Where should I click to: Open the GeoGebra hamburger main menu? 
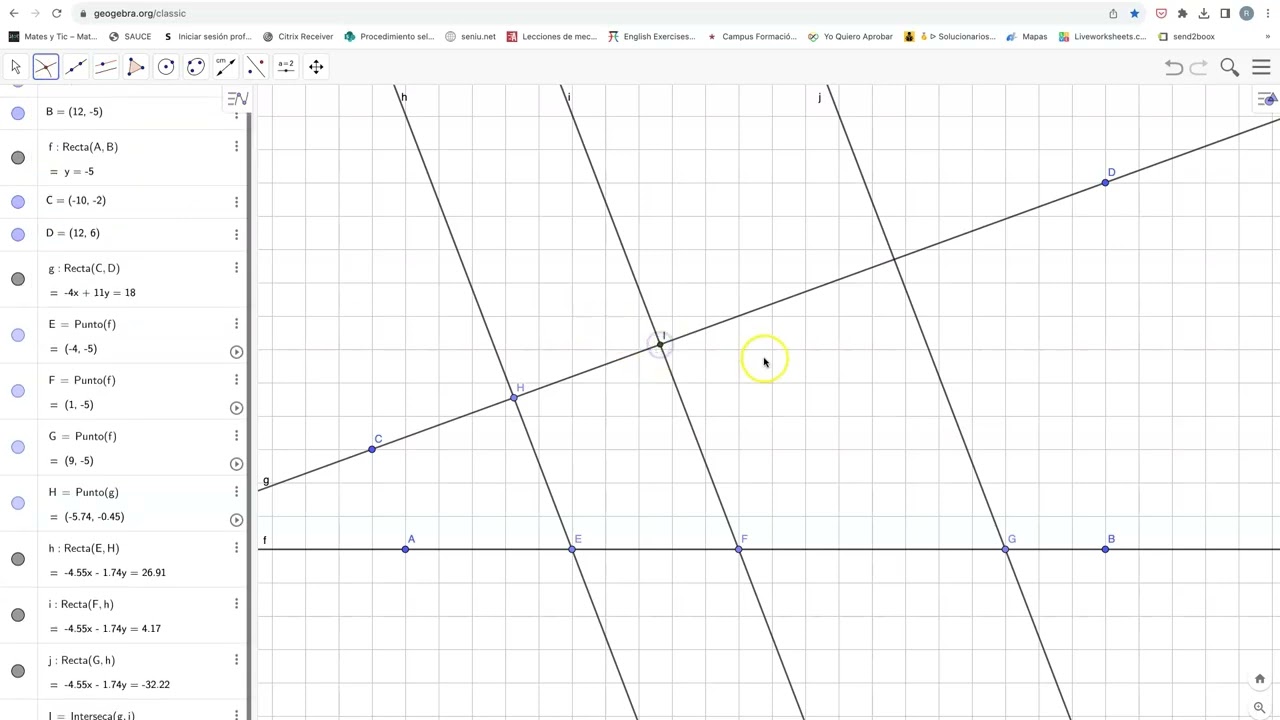pyautogui.click(x=1261, y=67)
